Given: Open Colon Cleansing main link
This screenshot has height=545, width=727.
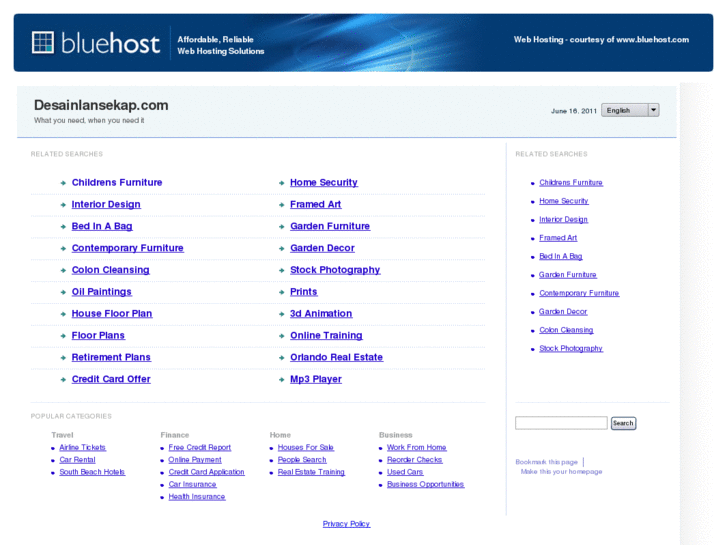Looking at the screenshot, I should click(x=110, y=270).
